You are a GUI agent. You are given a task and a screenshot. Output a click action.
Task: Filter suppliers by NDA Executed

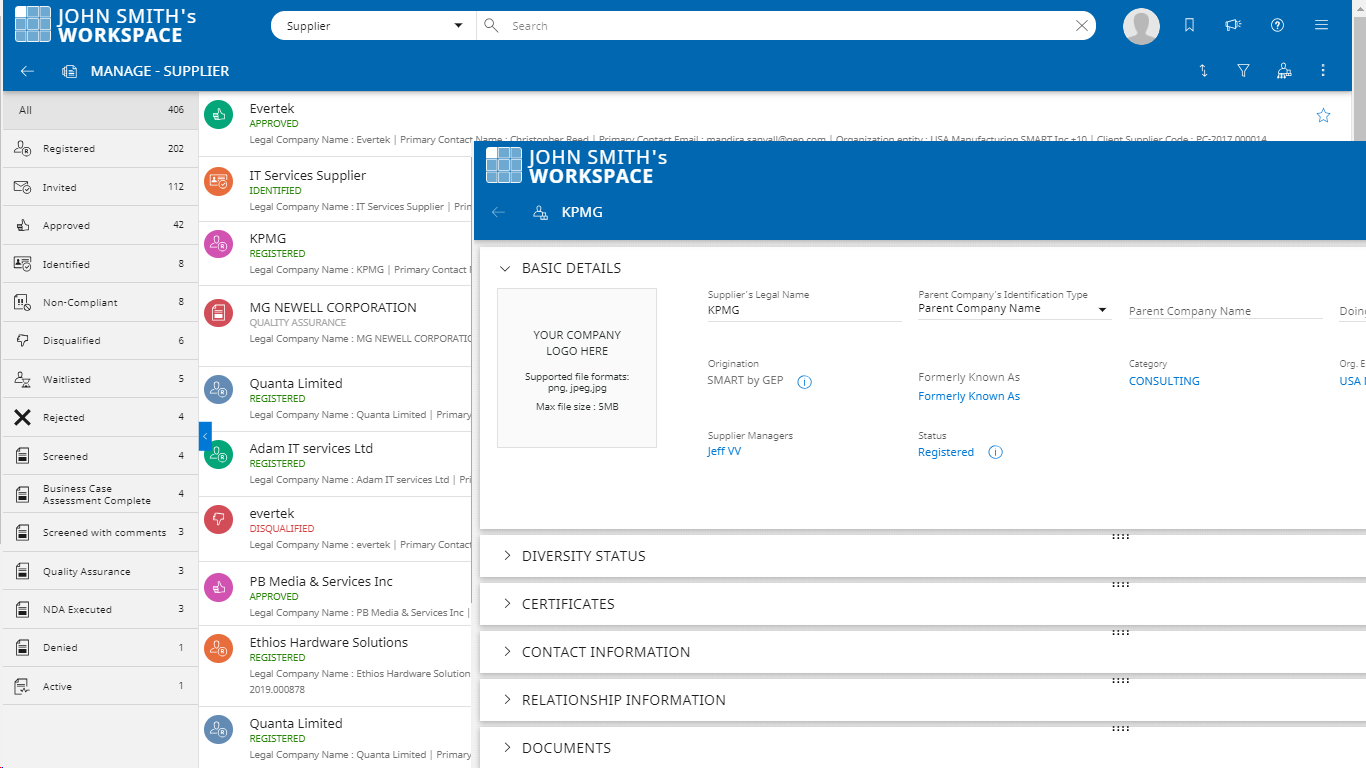[100, 609]
